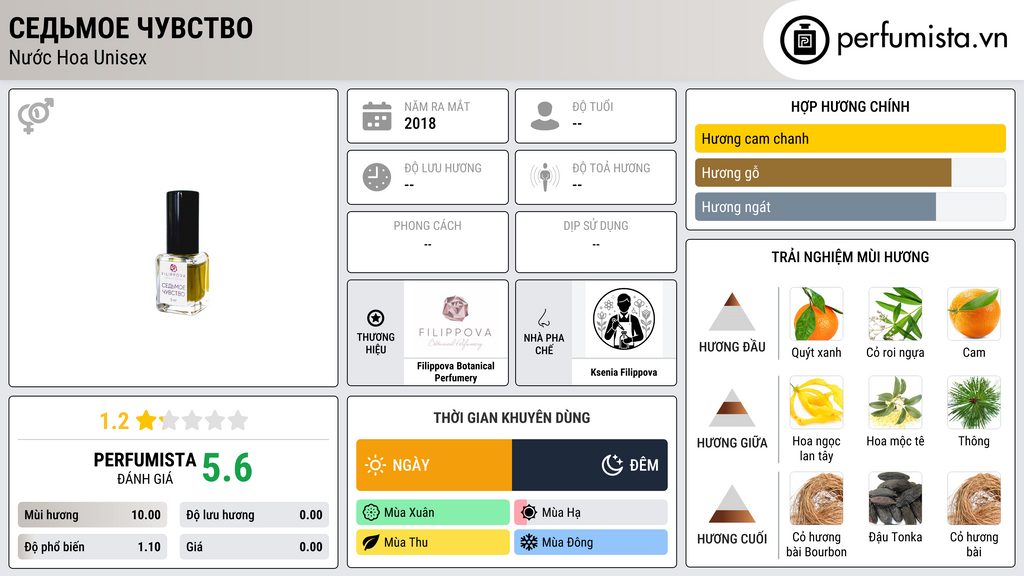Image resolution: width=1024 pixels, height=576 pixels.
Task: Click the Độ phổ biến score row
Action: point(92,547)
